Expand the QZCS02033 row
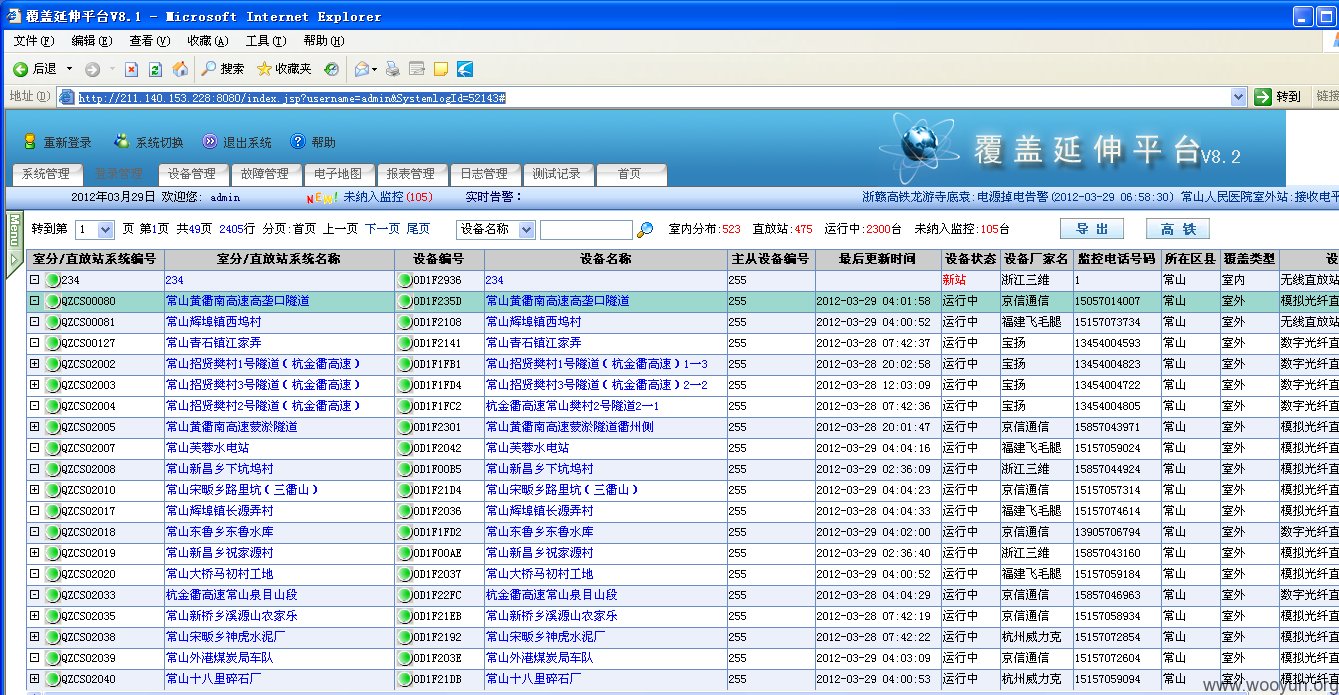The image size is (1339, 695). click(35, 595)
